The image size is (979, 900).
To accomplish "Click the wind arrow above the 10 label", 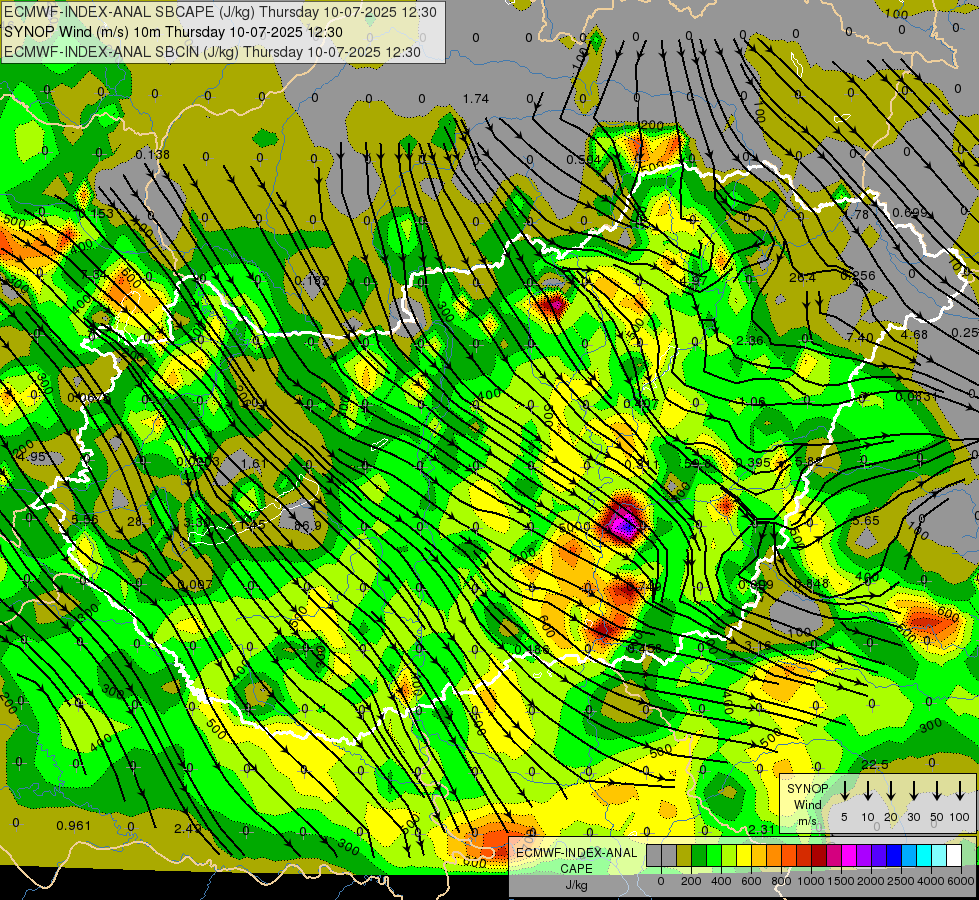I will [x=867, y=790].
